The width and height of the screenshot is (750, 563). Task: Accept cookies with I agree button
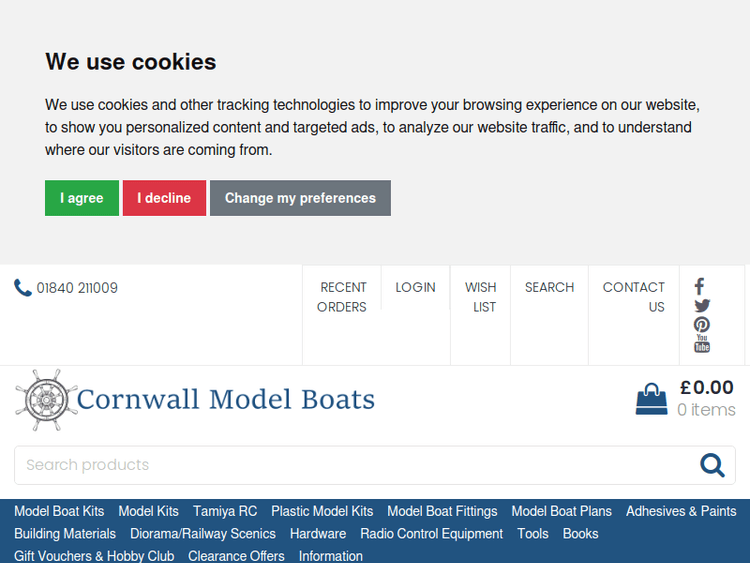[82, 198]
